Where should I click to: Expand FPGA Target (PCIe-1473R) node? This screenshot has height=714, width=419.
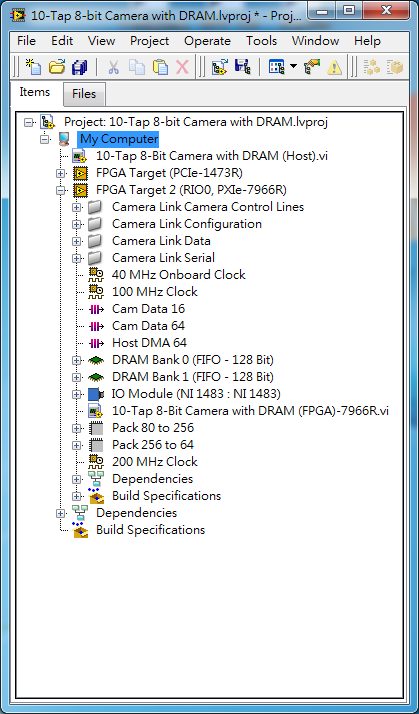60,173
